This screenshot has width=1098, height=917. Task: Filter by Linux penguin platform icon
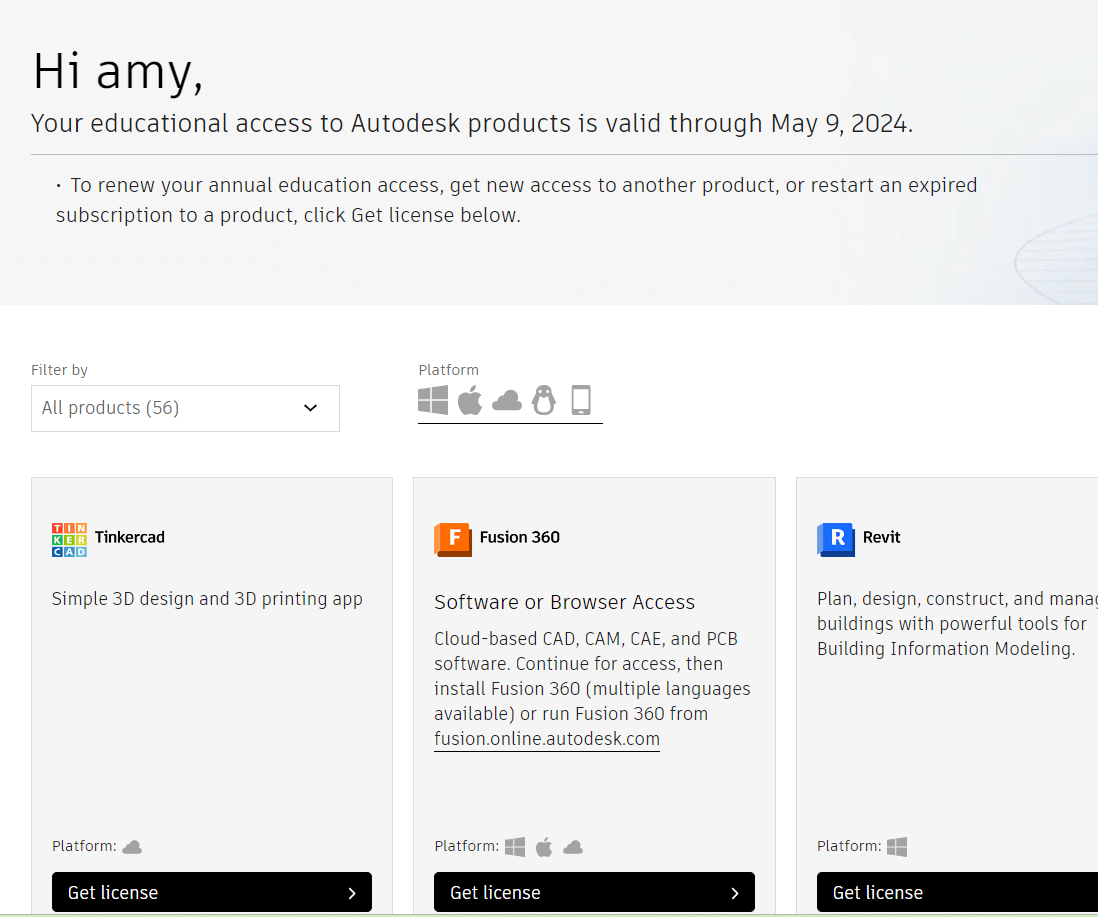[544, 400]
